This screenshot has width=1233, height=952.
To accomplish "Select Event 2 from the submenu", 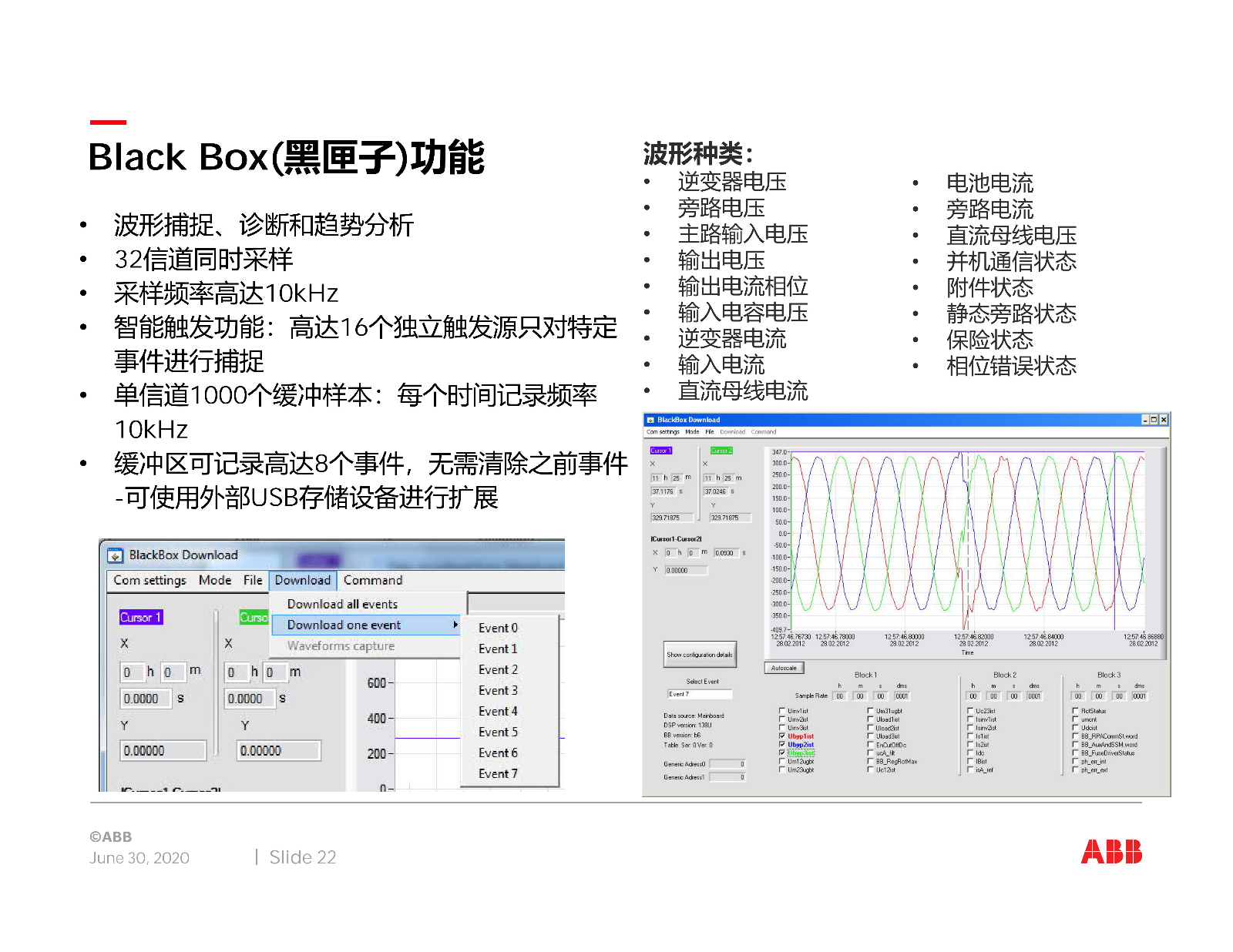I will 499,669.
